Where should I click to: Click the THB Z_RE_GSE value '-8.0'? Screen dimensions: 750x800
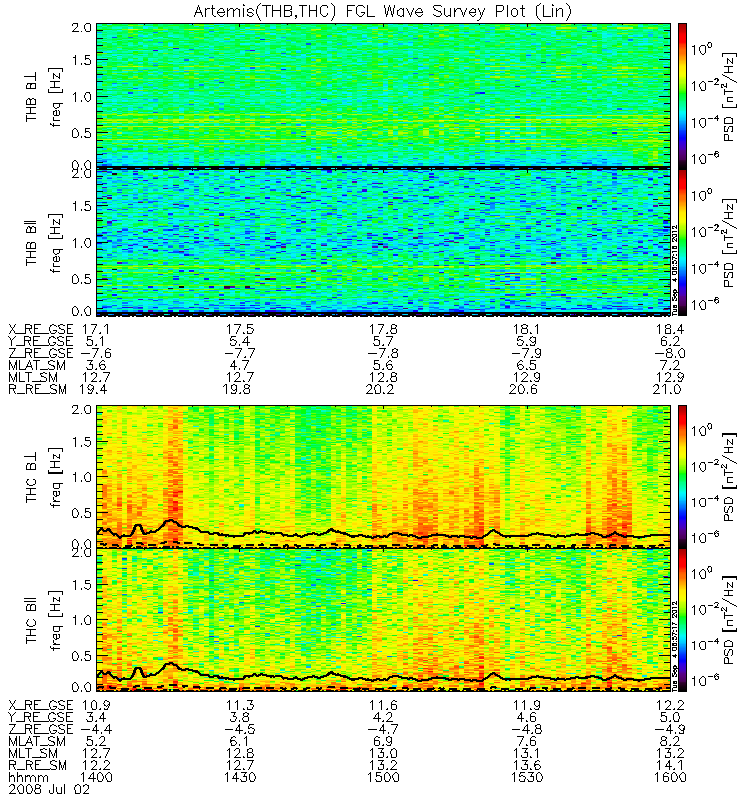tap(670, 354)
